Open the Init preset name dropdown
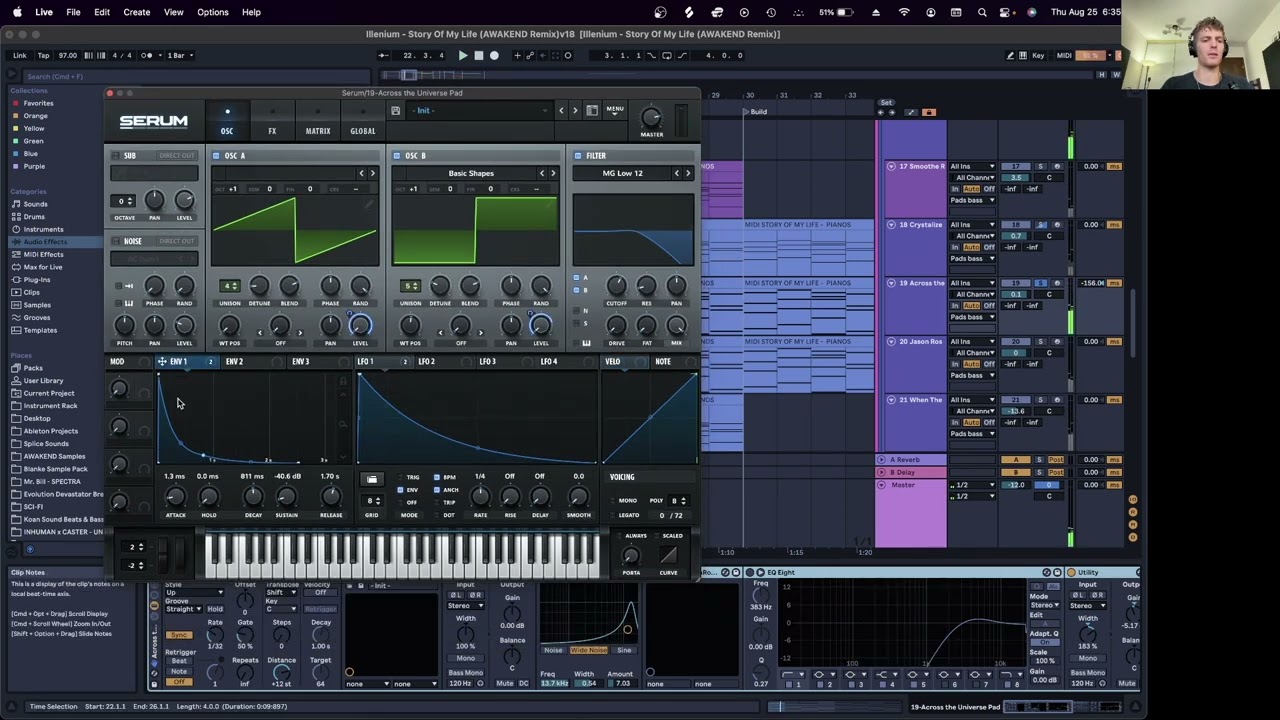Screen dimensions: 1280x720 click(x=481, y=110)
